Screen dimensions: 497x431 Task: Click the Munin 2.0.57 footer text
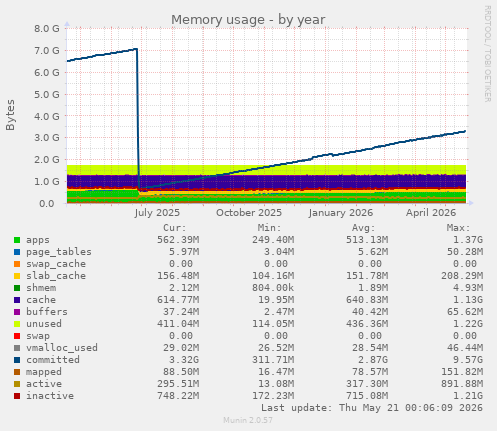pyautogui.click(x=248, y=420)
